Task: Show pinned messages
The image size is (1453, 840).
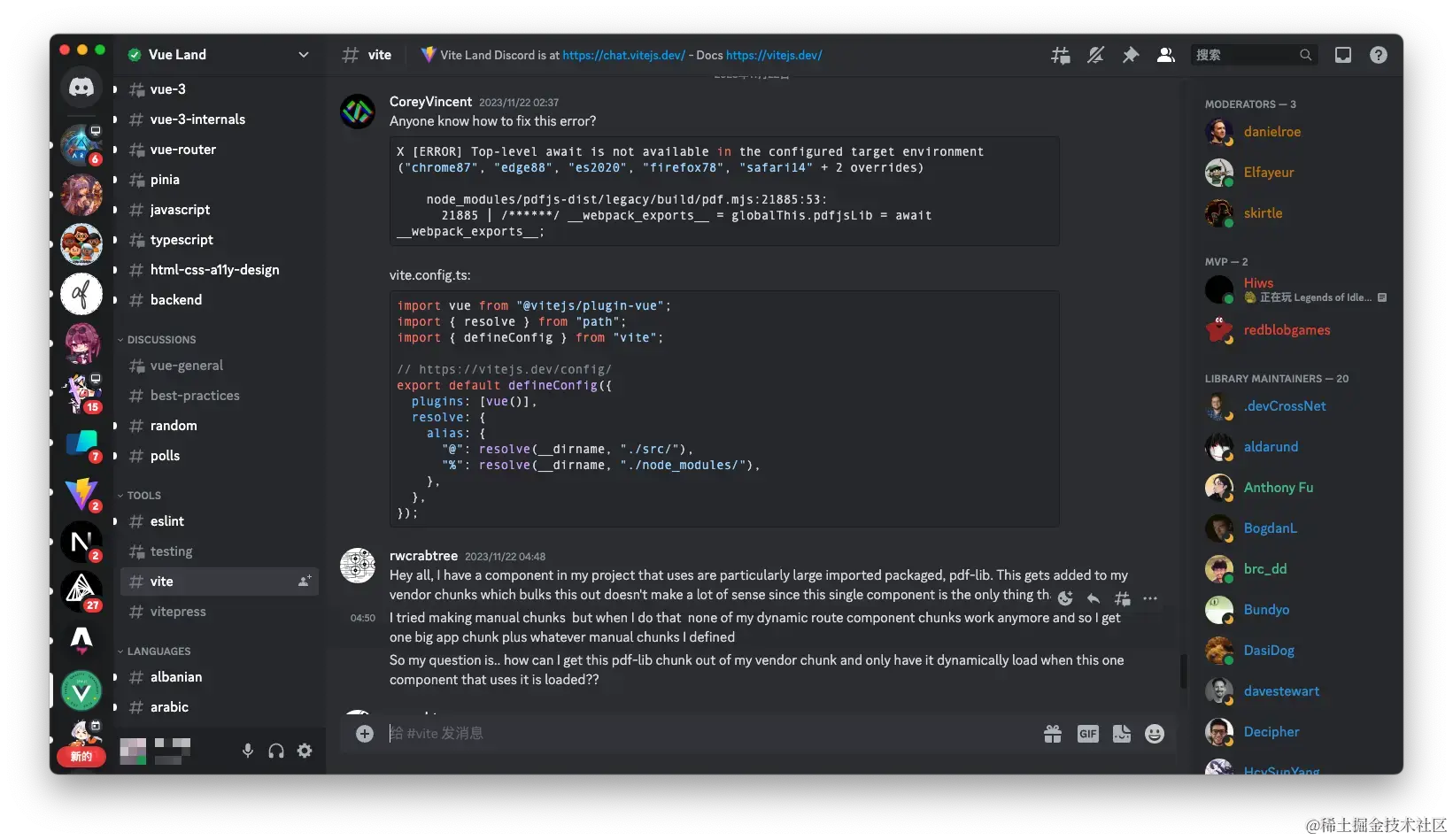Action: click(x=1131, y=55)
